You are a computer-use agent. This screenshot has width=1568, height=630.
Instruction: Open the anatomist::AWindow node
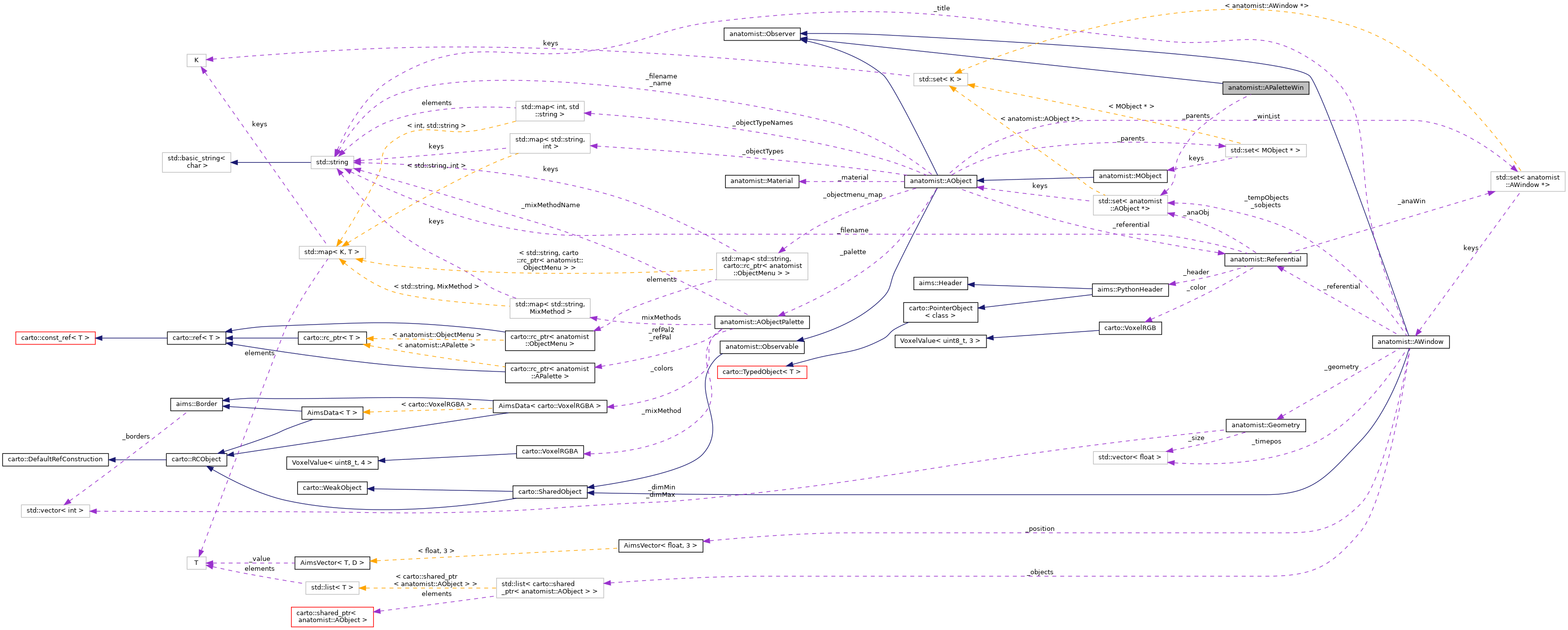(1410, 342)
